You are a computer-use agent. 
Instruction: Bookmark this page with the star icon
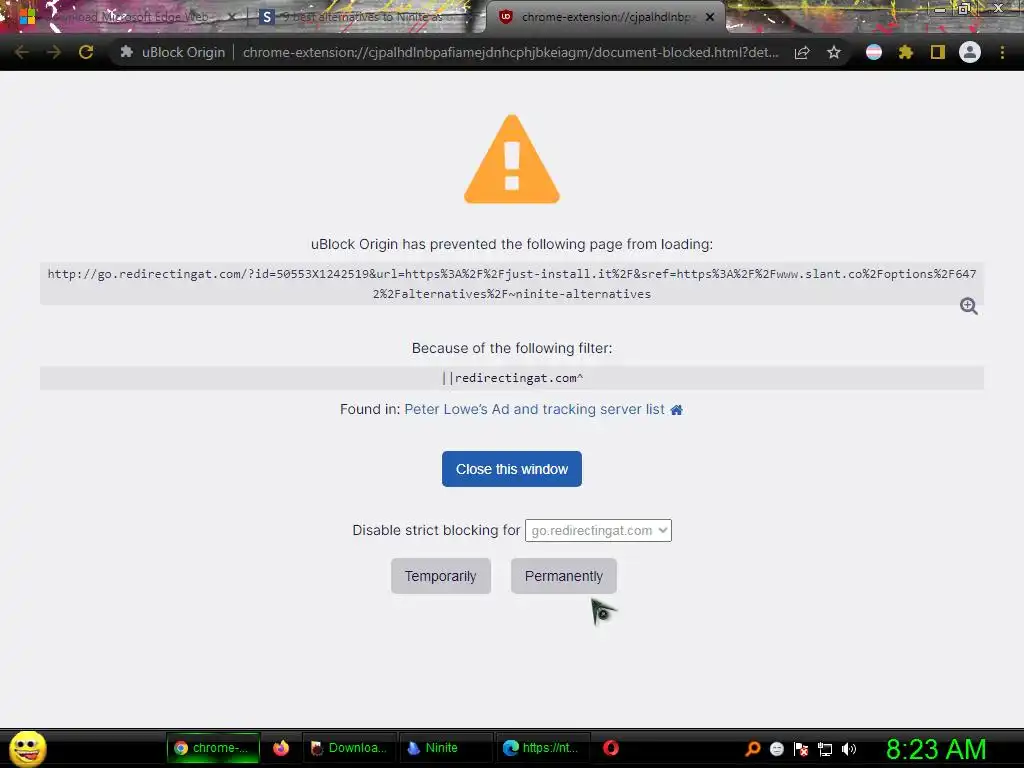834,52
